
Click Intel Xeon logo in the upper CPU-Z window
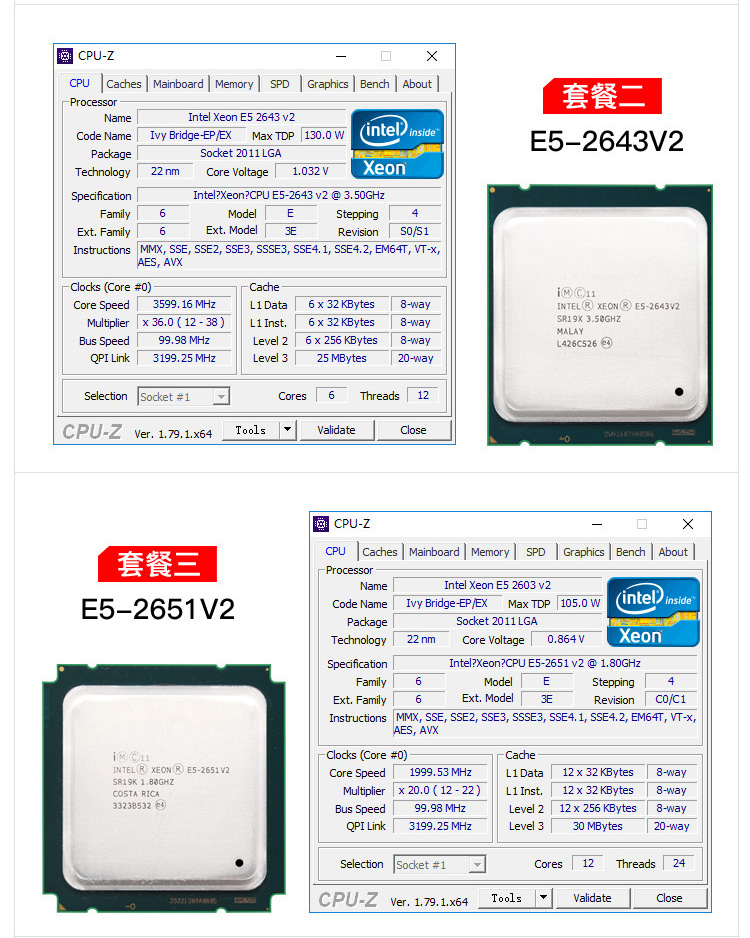pyautogui.click(x=398, y=144)
